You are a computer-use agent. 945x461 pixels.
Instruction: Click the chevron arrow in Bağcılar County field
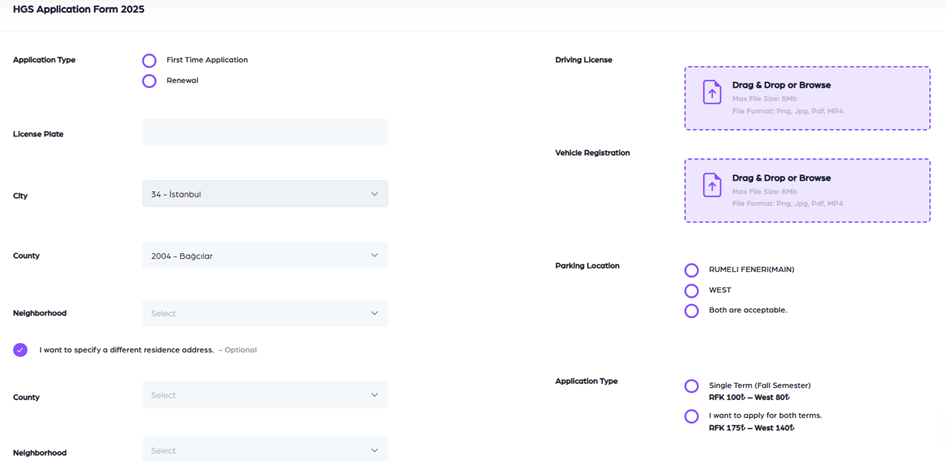tap(374, 256)
